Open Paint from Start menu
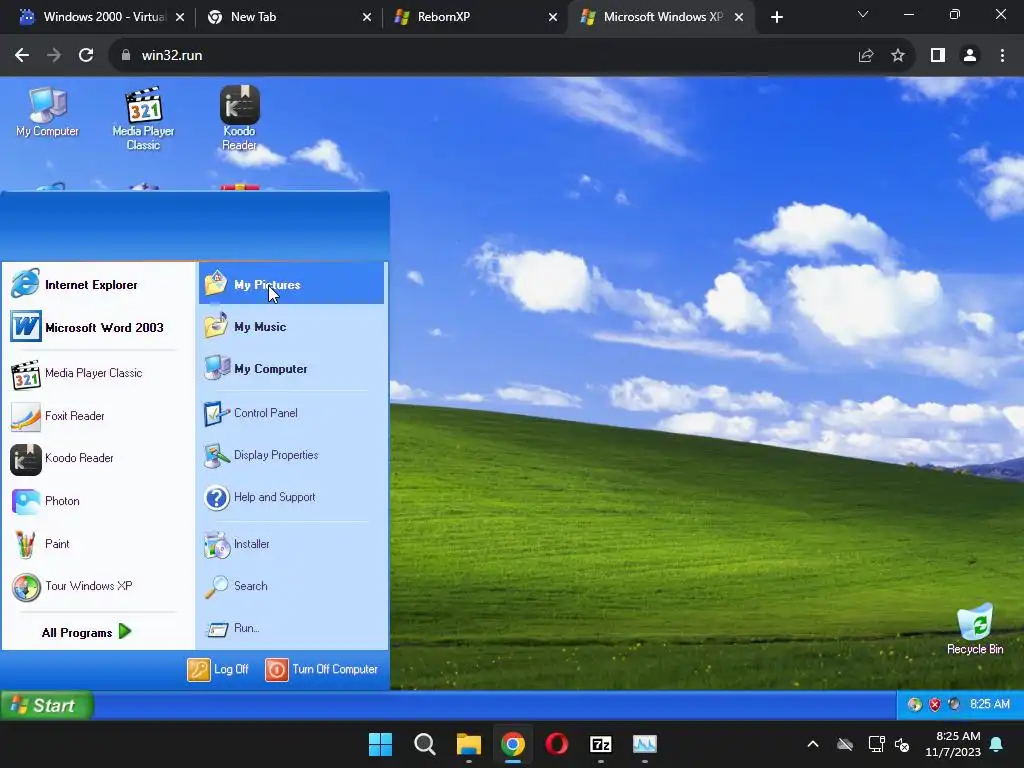This screenshot has width=1024, height=768. (x=99, y=543)
